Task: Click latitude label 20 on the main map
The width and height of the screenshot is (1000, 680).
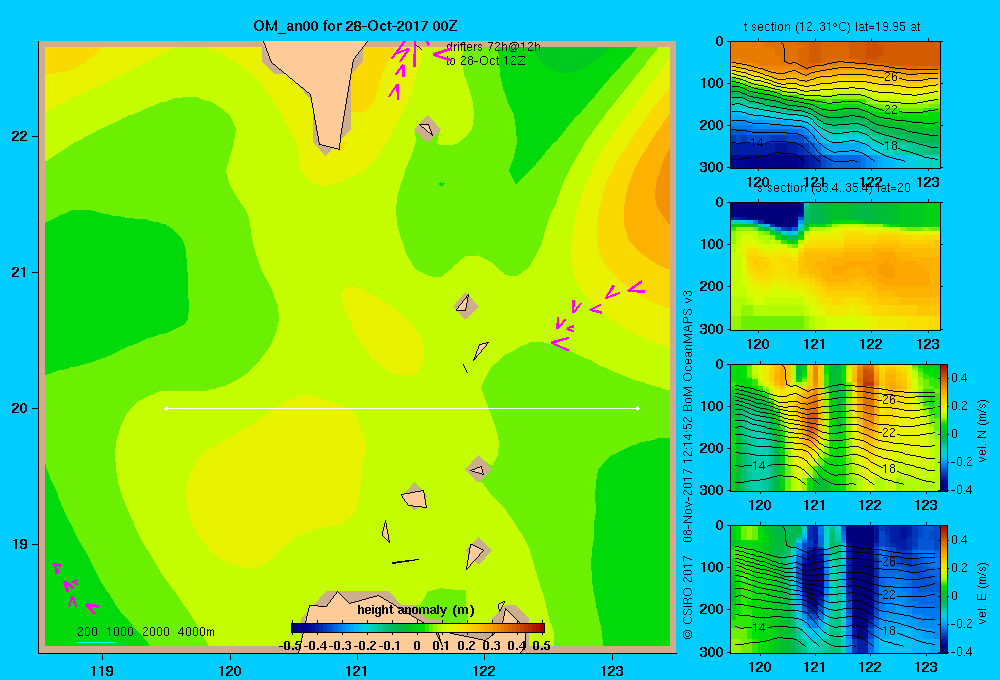Action: (x=20, y=408)
